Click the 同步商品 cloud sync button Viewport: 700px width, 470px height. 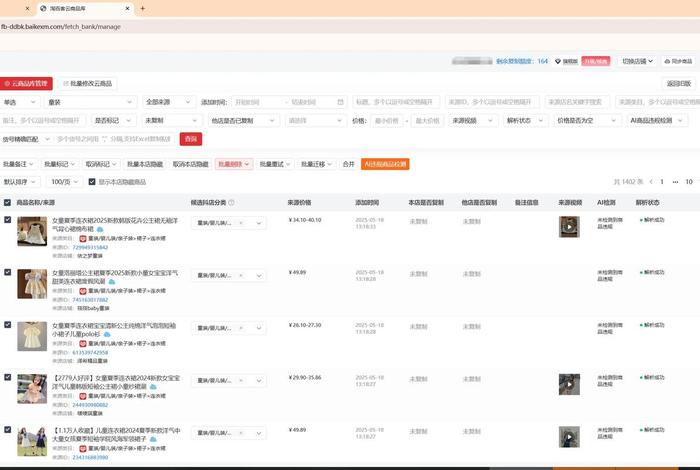pyautogui.click(x=679, y=61)
